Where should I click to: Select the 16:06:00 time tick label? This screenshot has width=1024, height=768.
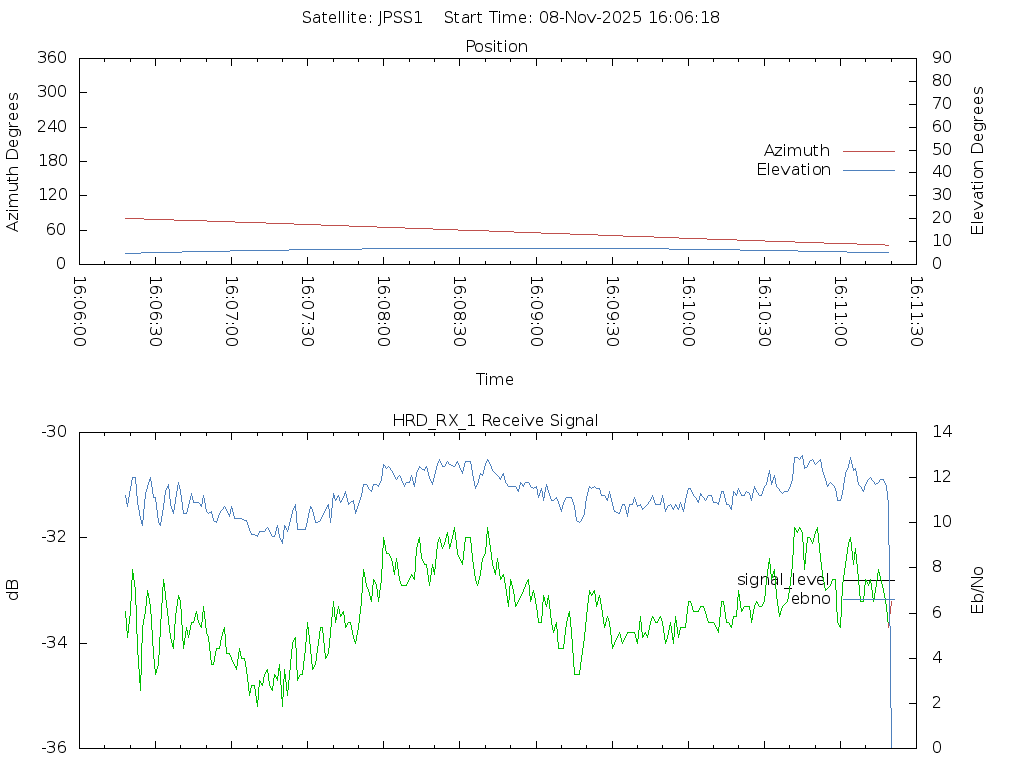point(78,312)
